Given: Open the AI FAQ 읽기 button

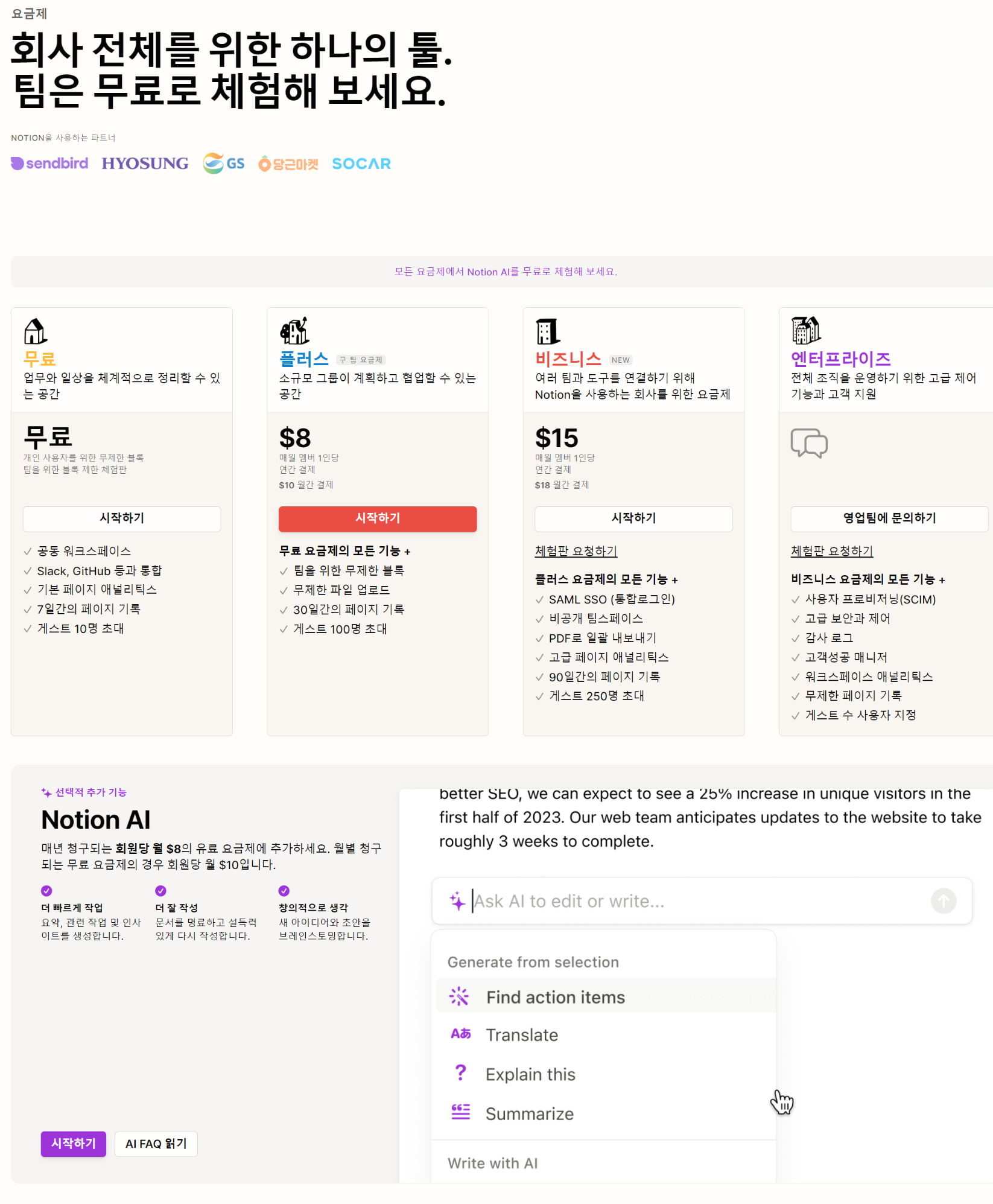Looking at the screenshot, I should coord(156,1144).
